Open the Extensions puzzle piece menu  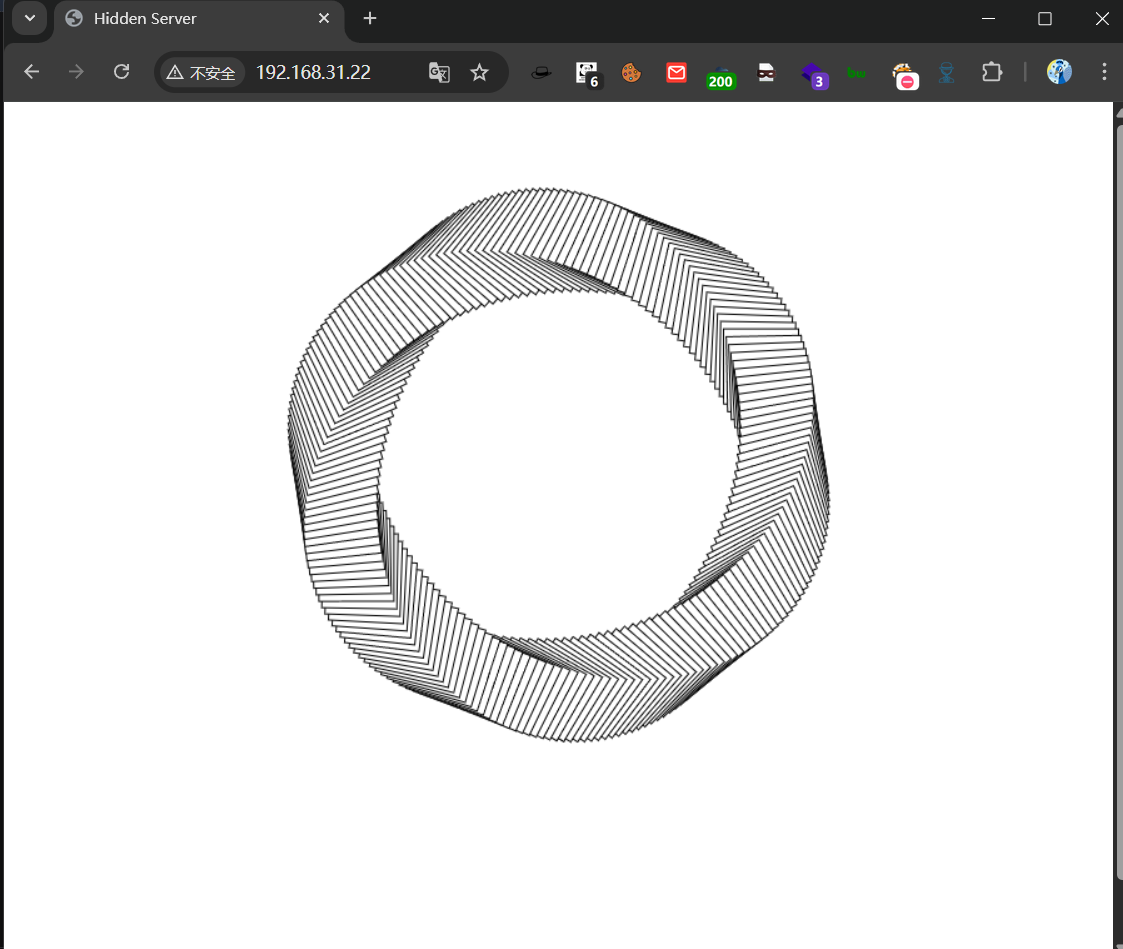(x=991, y=72)
